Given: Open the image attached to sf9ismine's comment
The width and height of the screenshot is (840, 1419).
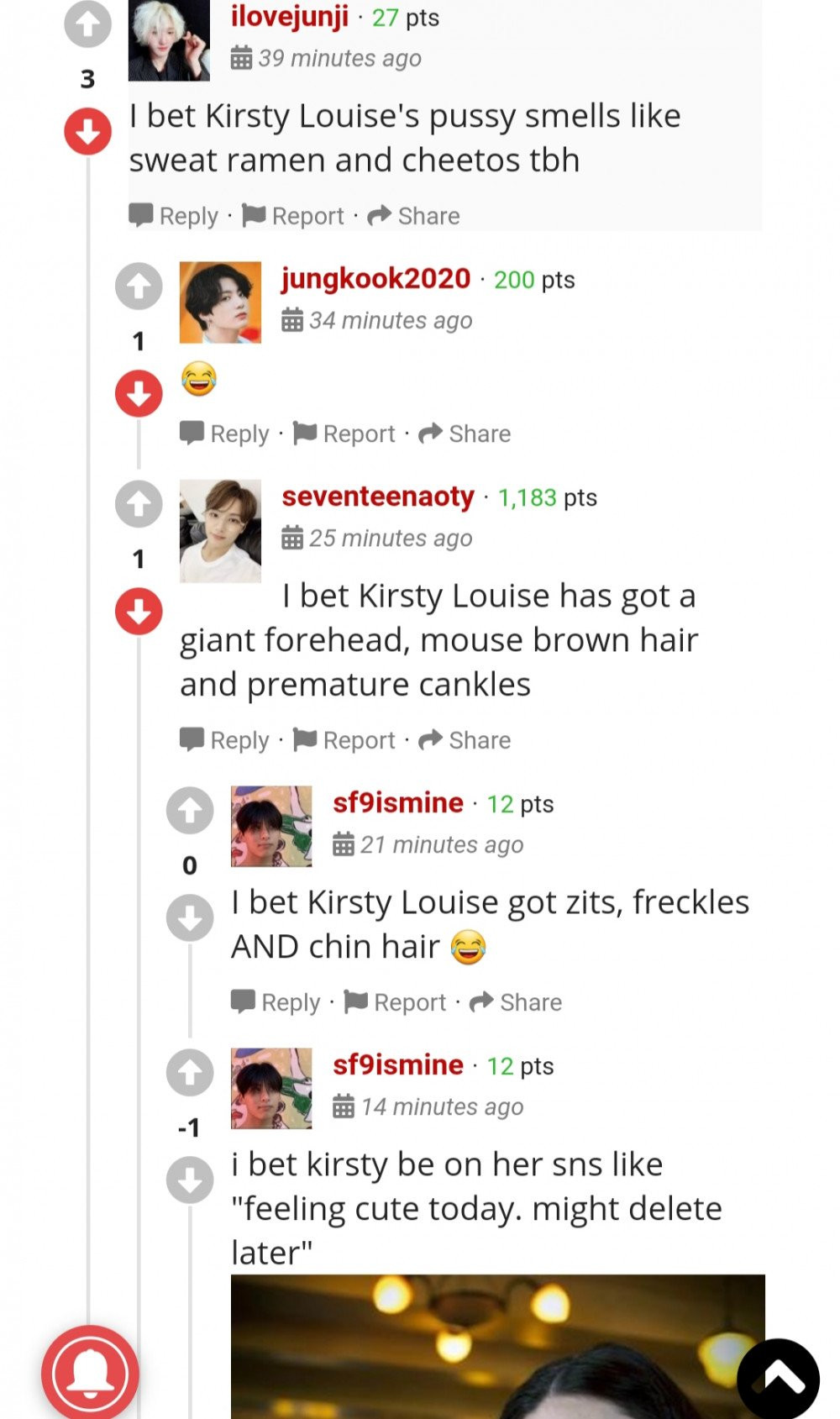Looking at the screenshot, I should click(498, 1347).
